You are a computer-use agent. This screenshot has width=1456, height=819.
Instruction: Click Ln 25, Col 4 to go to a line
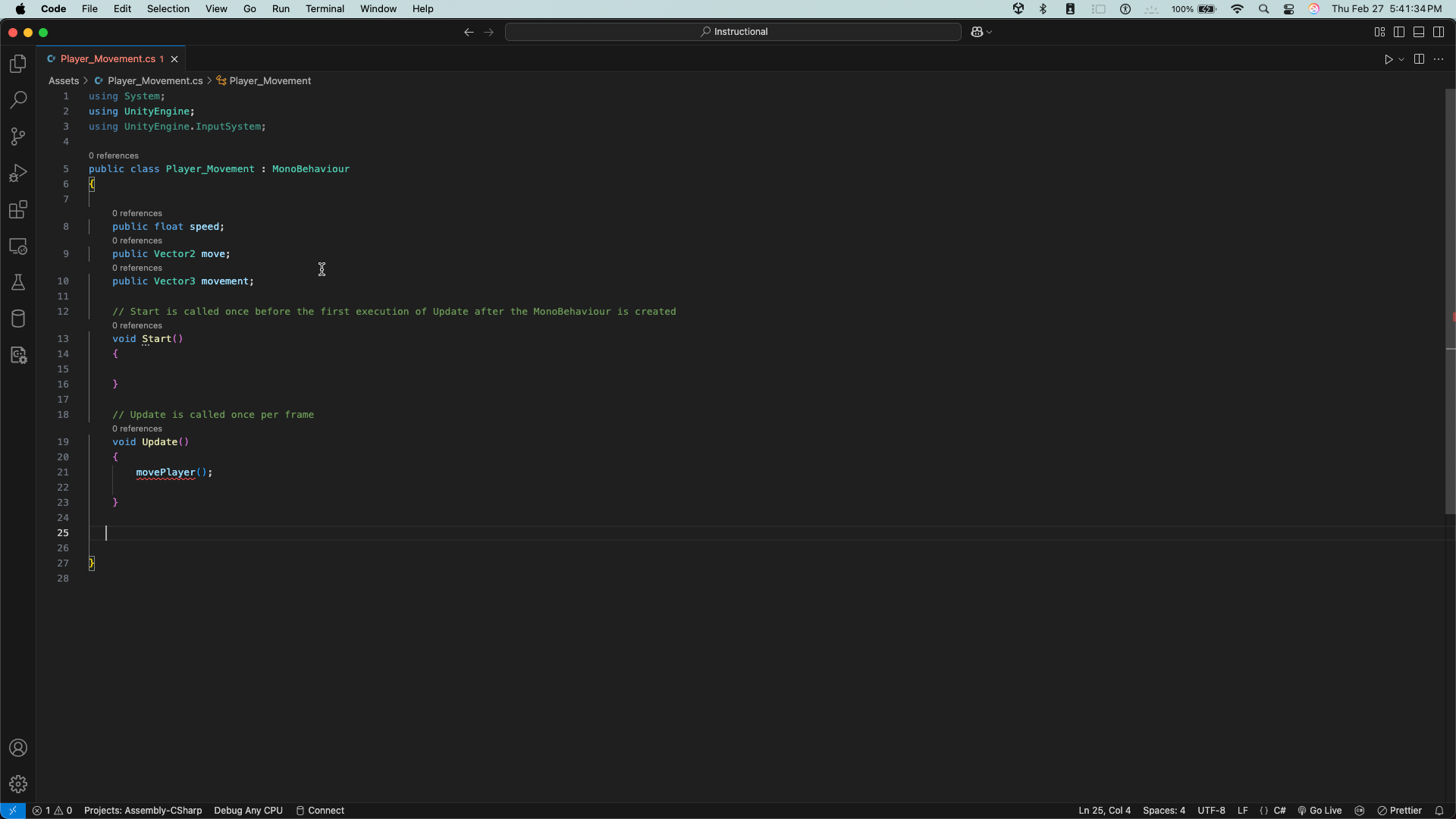click(1104, 811)
